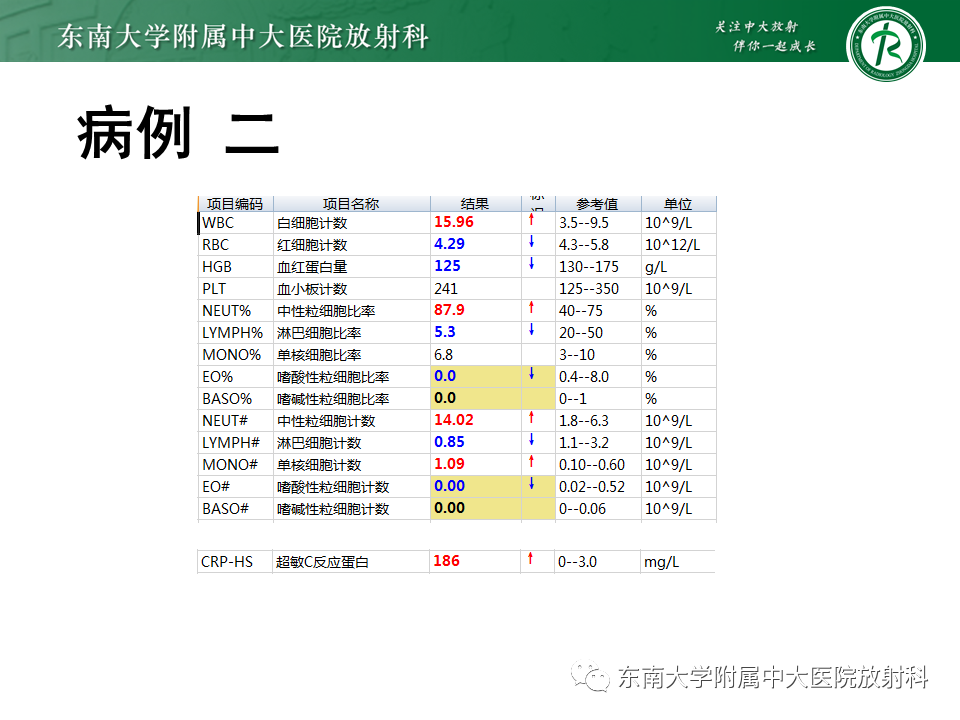The image size is (960, 720).
Task: Click the reference range 0.10--0.60
Action: coord(592,465)
